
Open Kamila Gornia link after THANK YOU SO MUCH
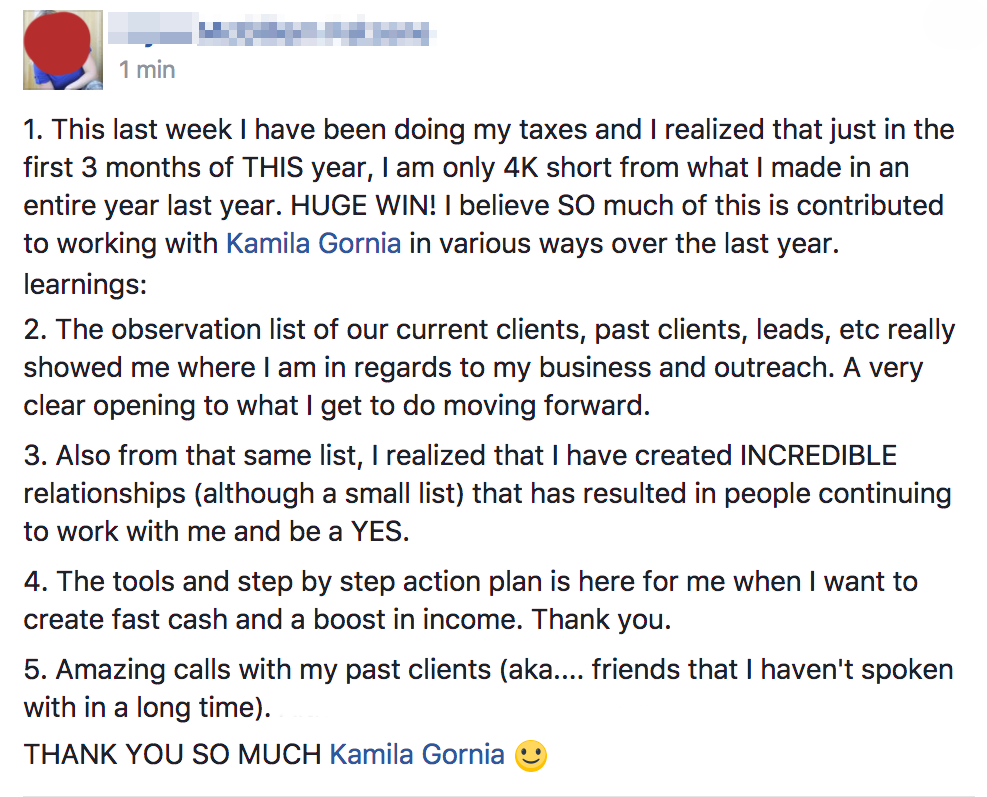pos(417,754)
